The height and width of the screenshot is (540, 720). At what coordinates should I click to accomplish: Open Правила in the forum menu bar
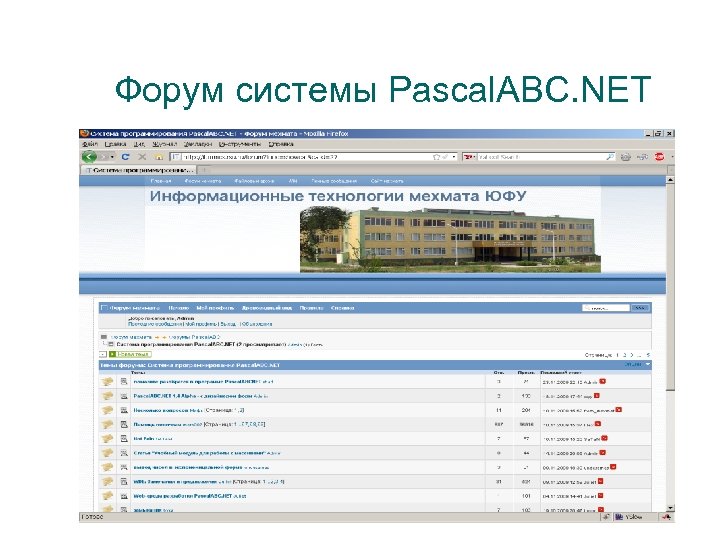tap(312, 308)
